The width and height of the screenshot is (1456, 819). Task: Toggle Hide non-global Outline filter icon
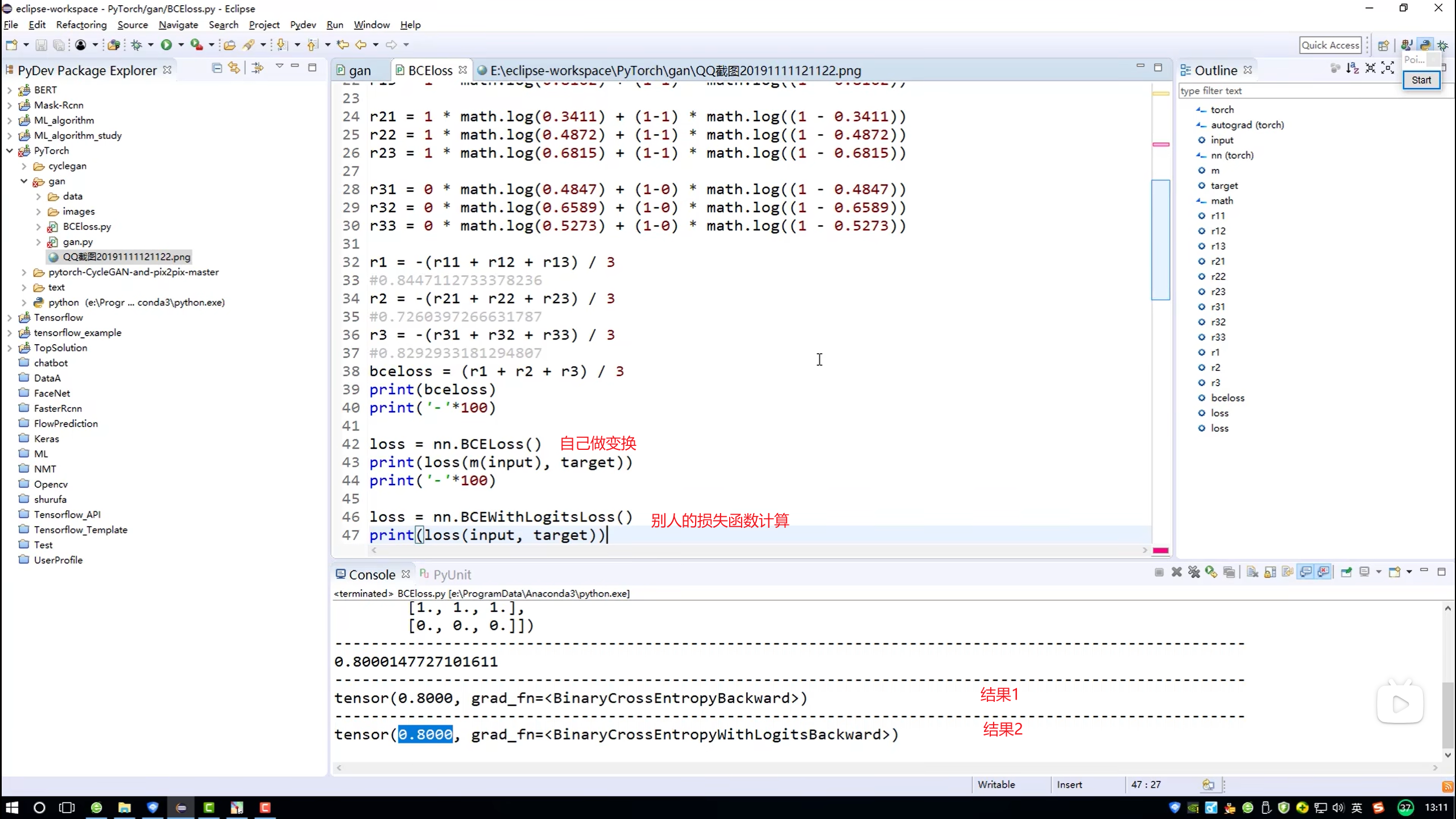pyautogui.click(x=1335, y=69)
